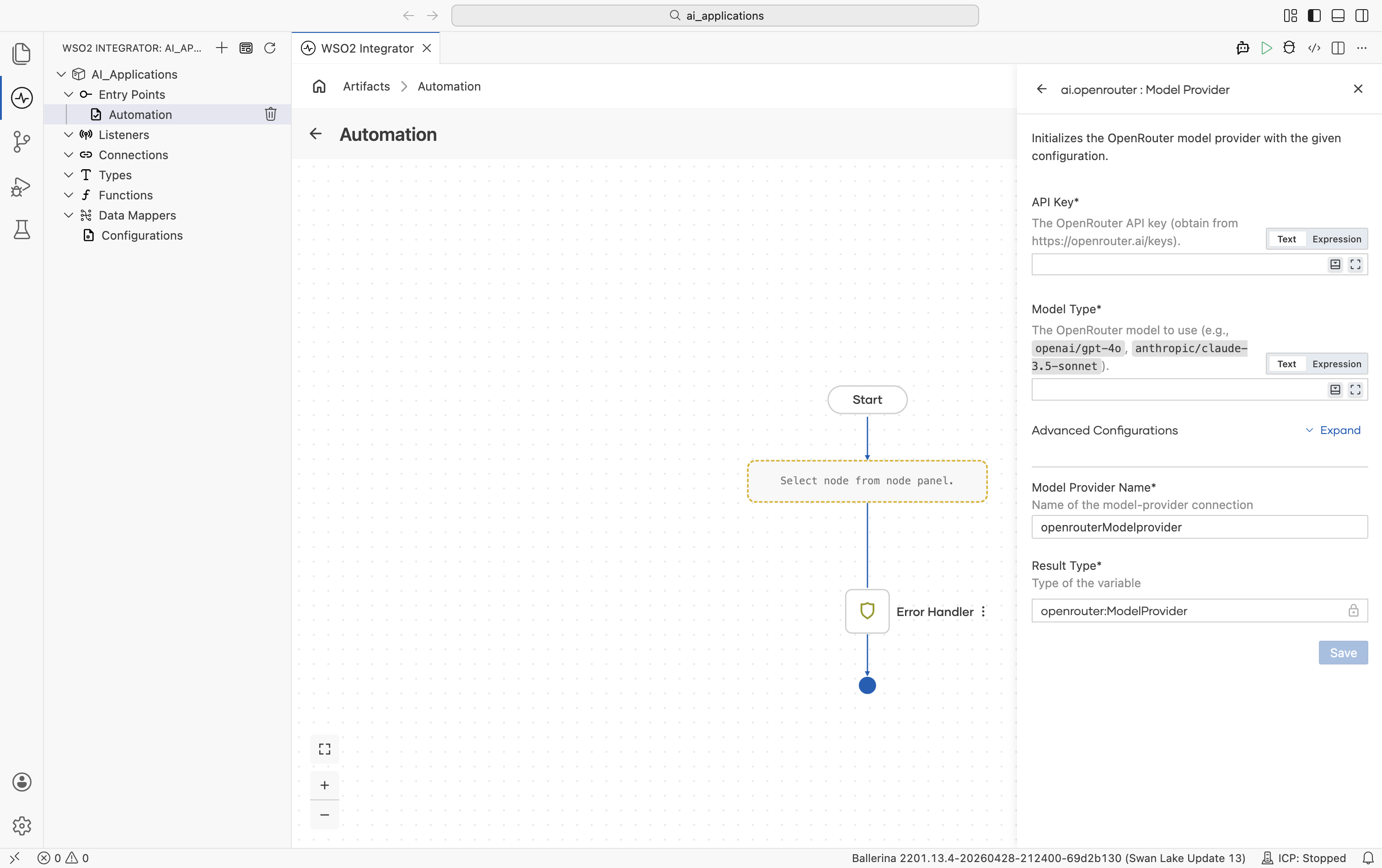This screenshot has width=1382, height=868.
Task: Add a new artifact with plus icon
Action: point(221,48)
